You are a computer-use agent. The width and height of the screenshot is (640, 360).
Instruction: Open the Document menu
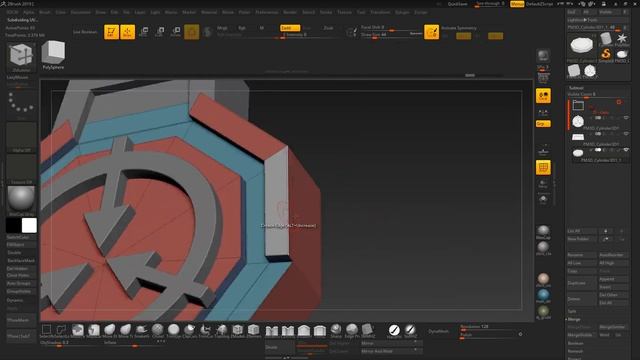tap(80, 12)
